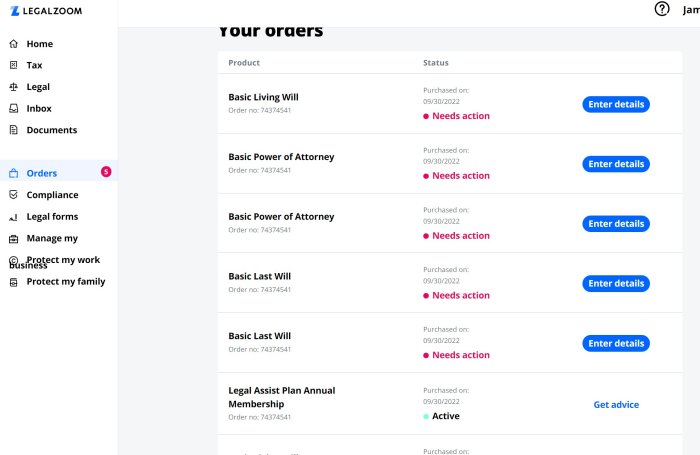Screen dimensions: 700x455
Task: Open Inbox from the sidebar
Action: (39, 109)
